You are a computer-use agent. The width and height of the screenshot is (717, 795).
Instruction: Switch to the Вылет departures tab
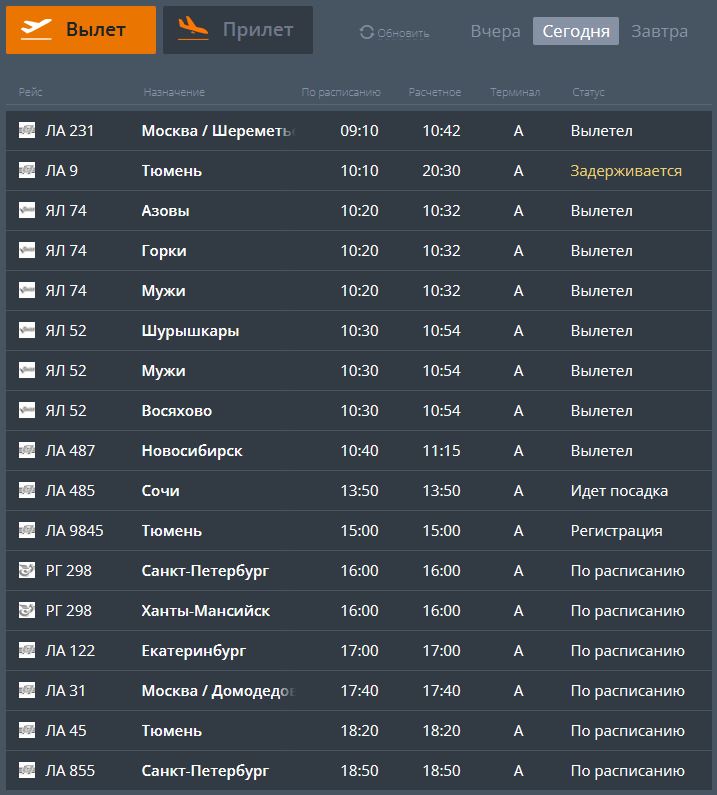click(81, 30)
